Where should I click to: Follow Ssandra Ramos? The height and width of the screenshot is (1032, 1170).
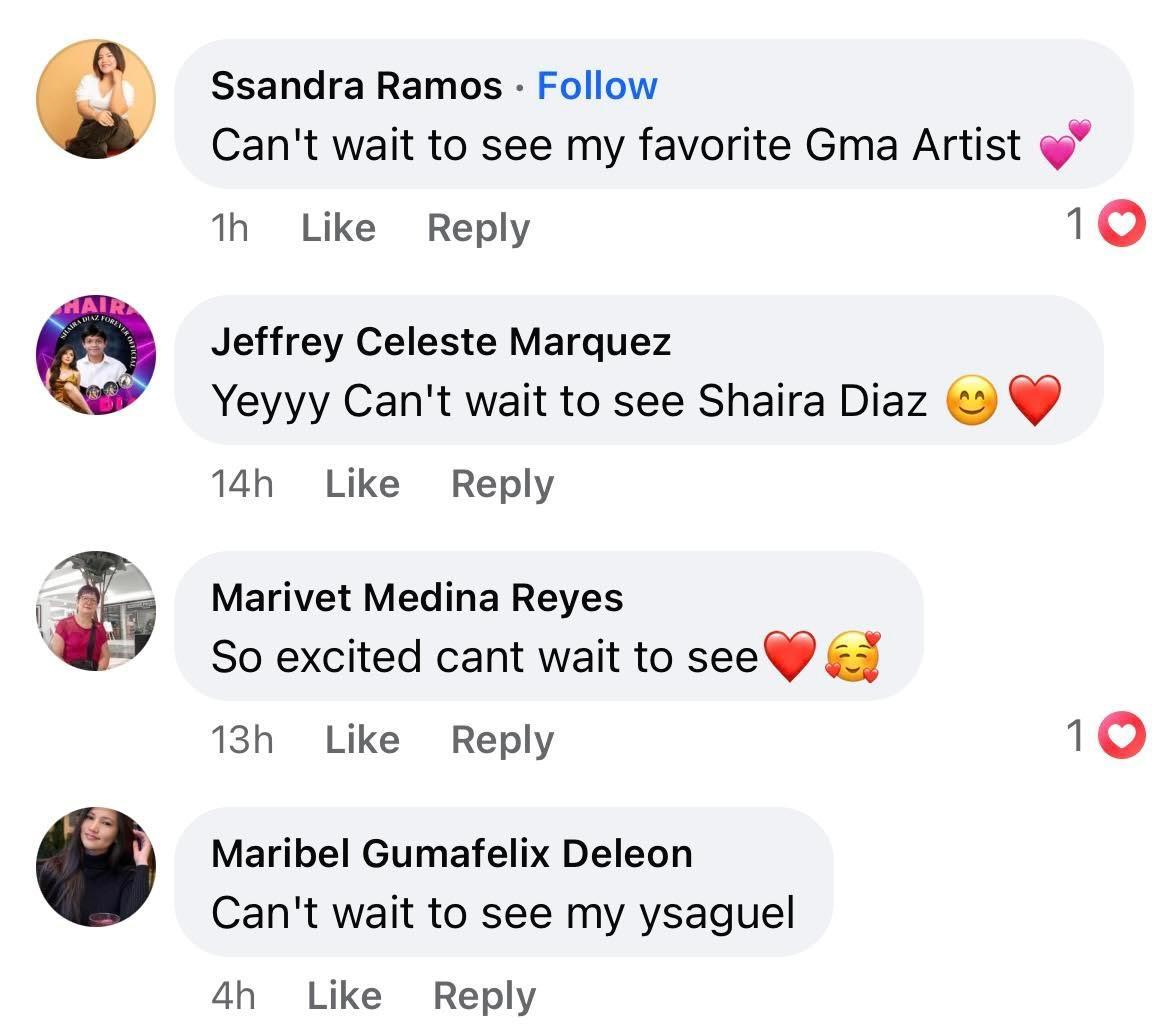pos(597,86)
